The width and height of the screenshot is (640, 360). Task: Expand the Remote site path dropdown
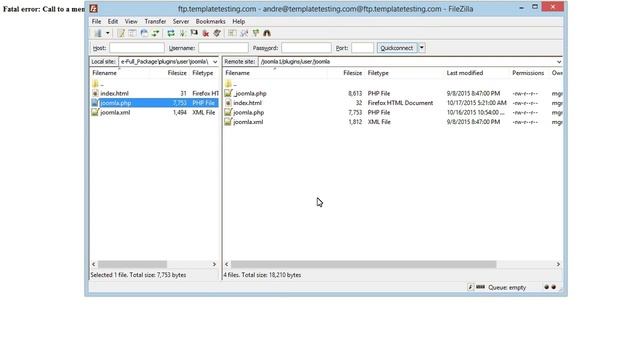(x=559, y=62)
